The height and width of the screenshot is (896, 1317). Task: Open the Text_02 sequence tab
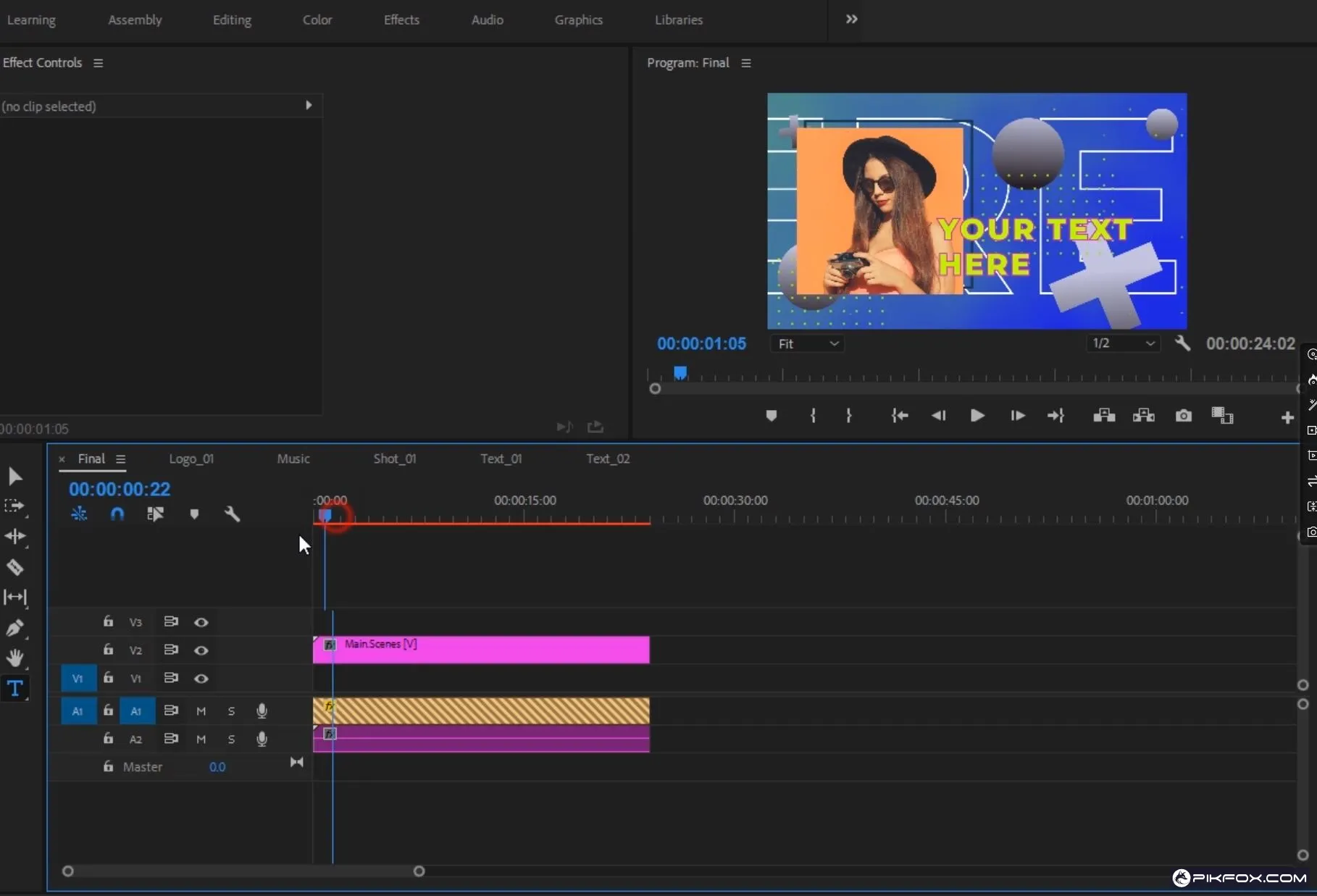[x=608, y=459]
